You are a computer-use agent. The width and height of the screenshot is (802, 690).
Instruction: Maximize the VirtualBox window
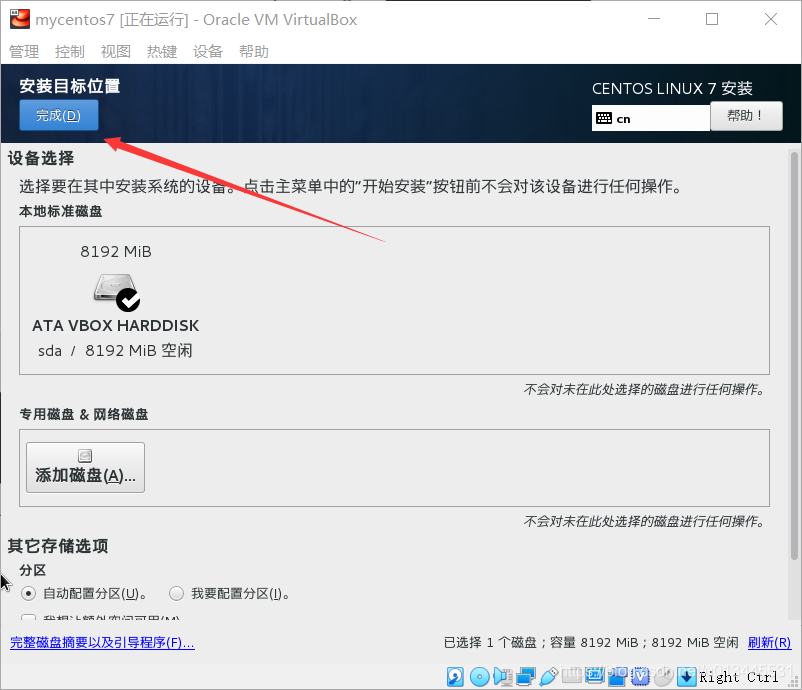click(x=712, y=19)
